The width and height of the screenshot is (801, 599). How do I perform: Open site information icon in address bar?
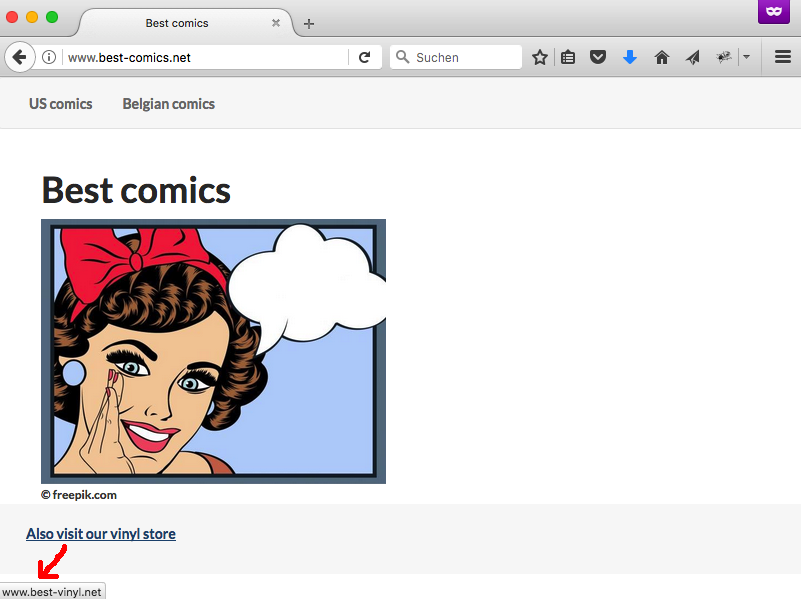click(49, 57)
